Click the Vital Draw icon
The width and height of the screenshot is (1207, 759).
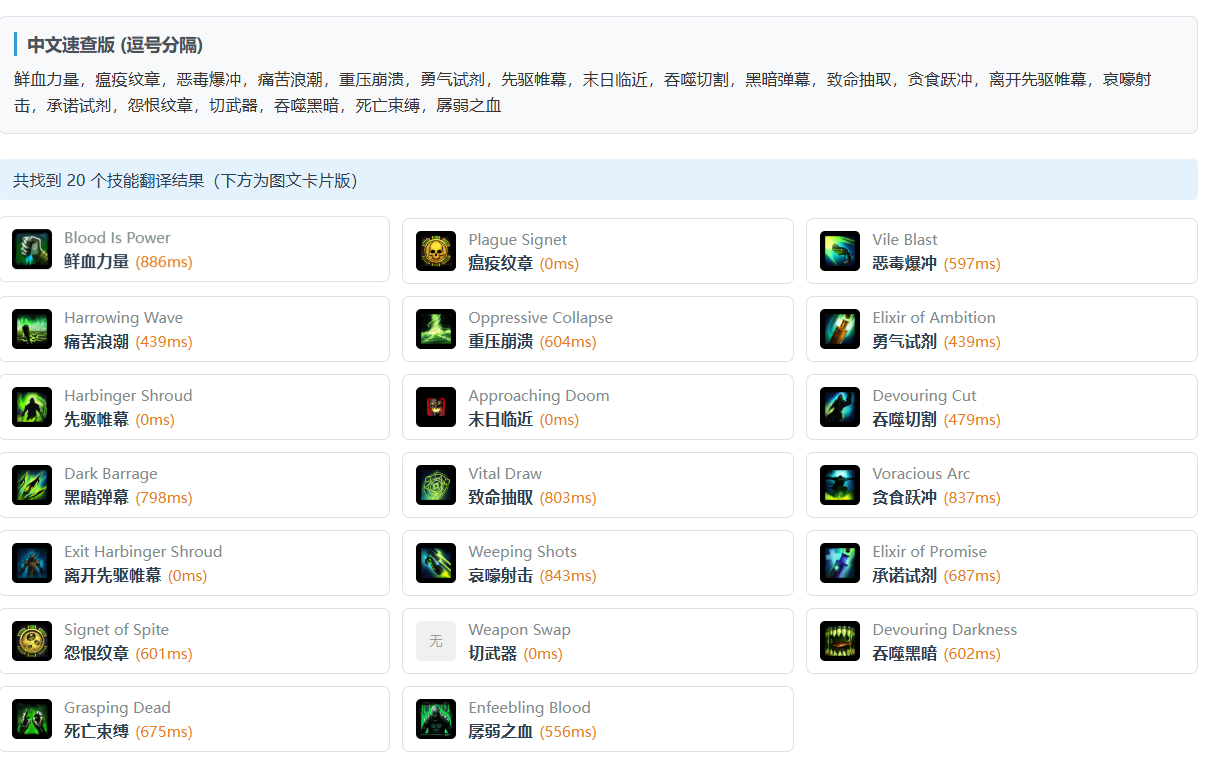(436, 485)
